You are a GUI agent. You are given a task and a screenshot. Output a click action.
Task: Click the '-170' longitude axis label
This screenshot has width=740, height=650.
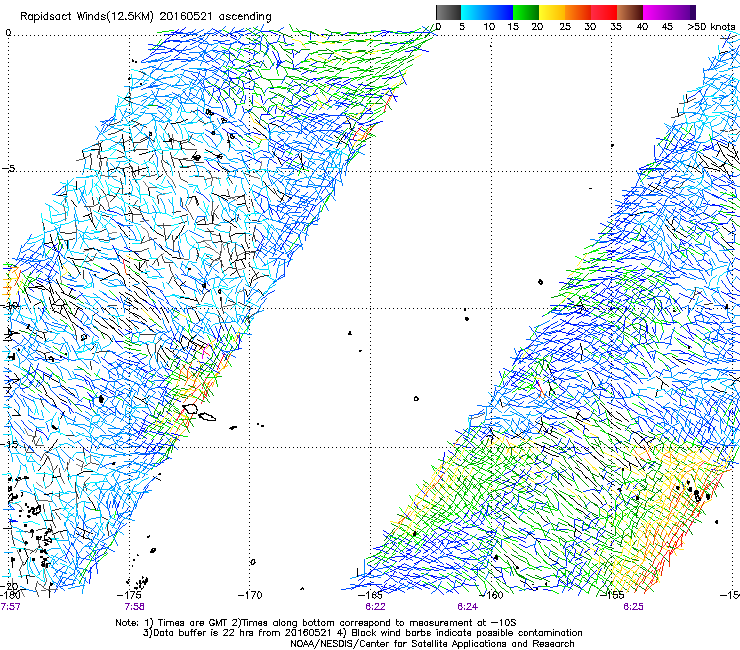point(250,595)
